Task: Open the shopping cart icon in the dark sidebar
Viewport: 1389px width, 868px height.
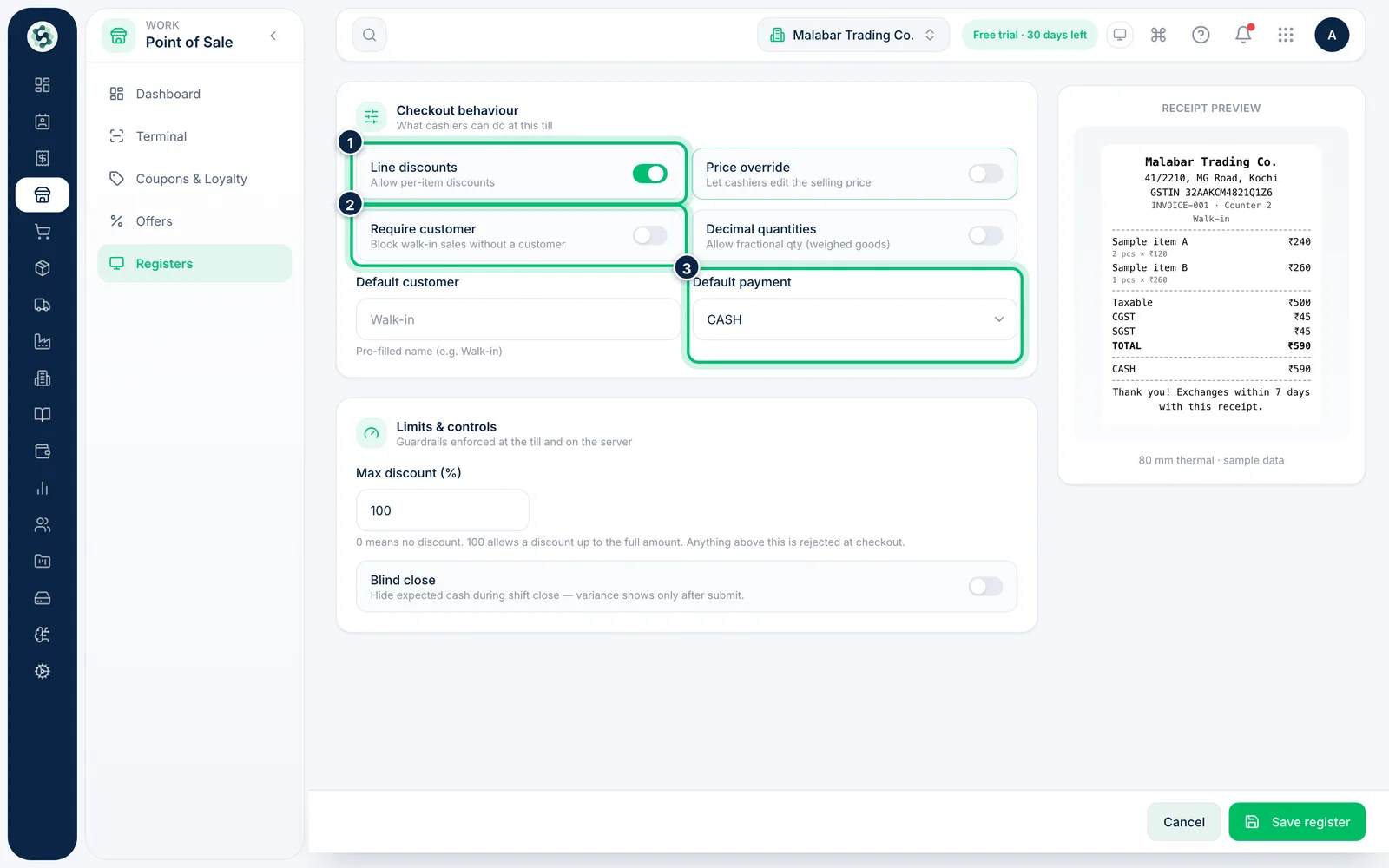Action: 42,232
